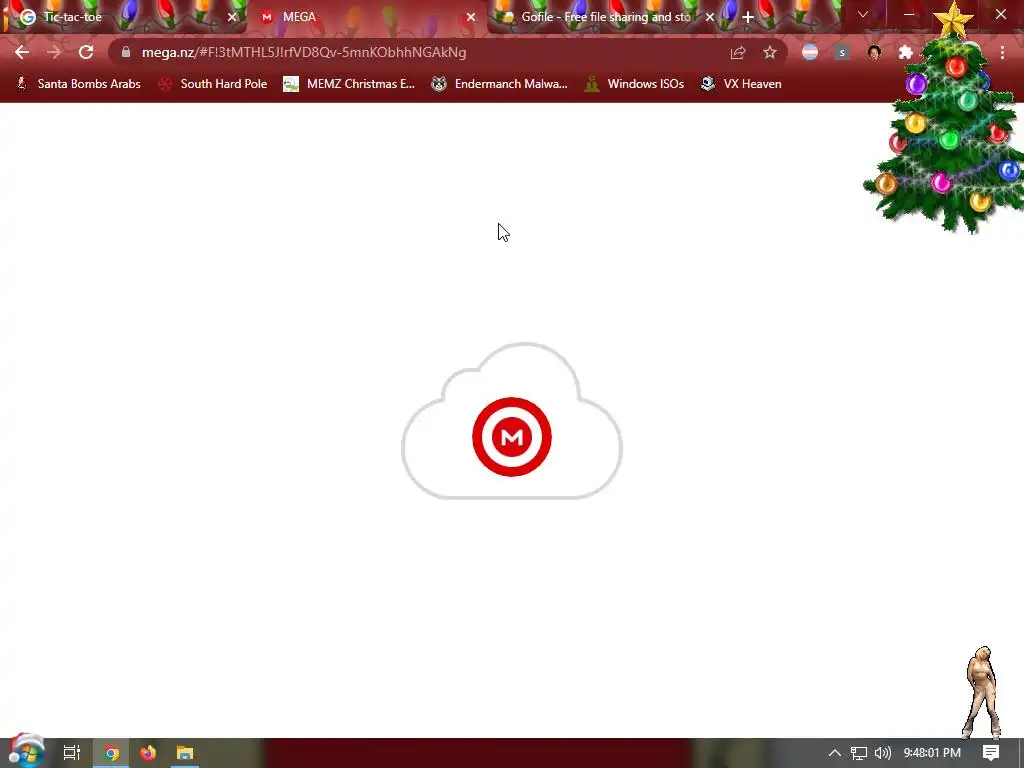Image resolution: width=1024 pixels, height=768 pixels.
Task: Open the Santa Bombs Arabs bookmark
Action: point(78,84)
